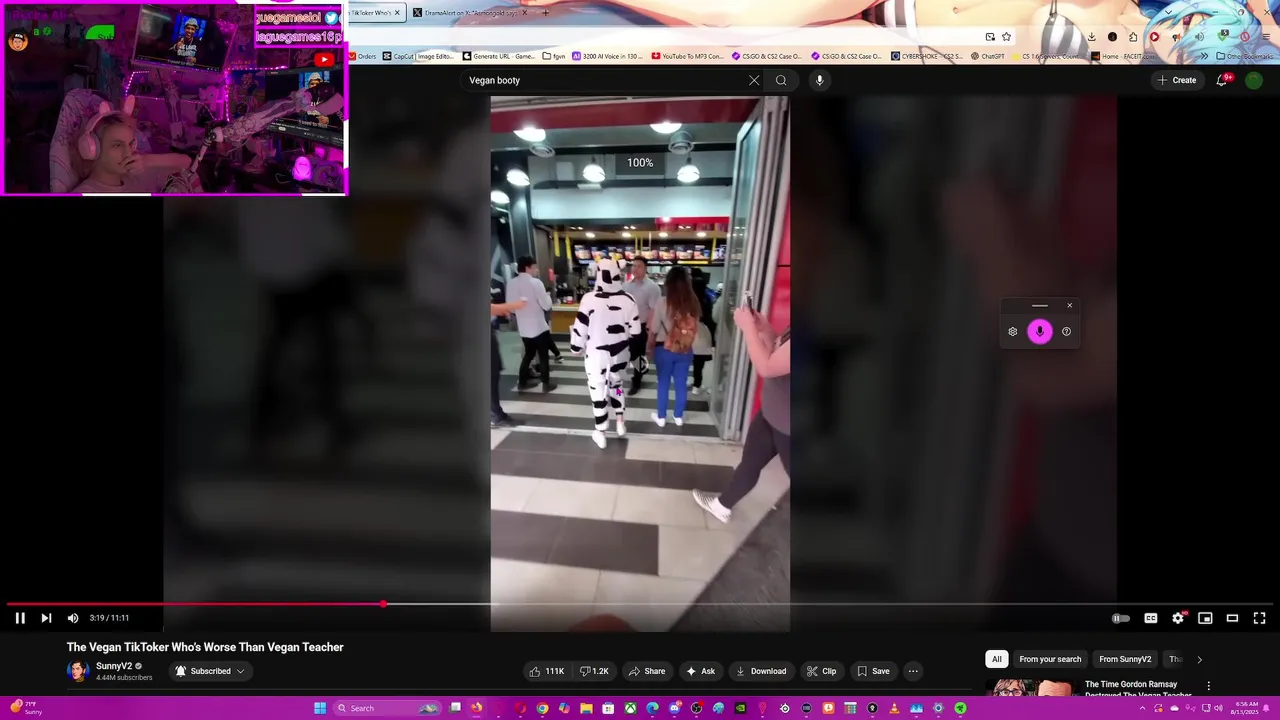Open the CYBERSHOKE bookmark

(x=927, y=56)
